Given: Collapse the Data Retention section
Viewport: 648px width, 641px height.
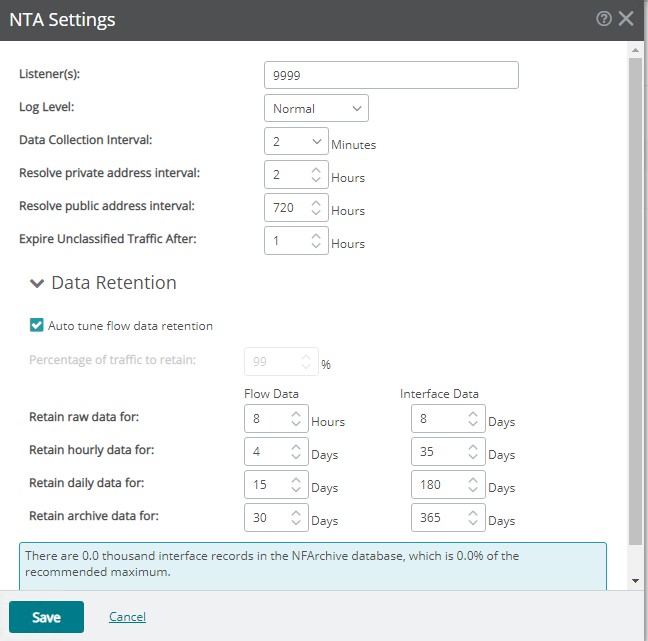Looking at the screenshot, I should click(37, 284).
